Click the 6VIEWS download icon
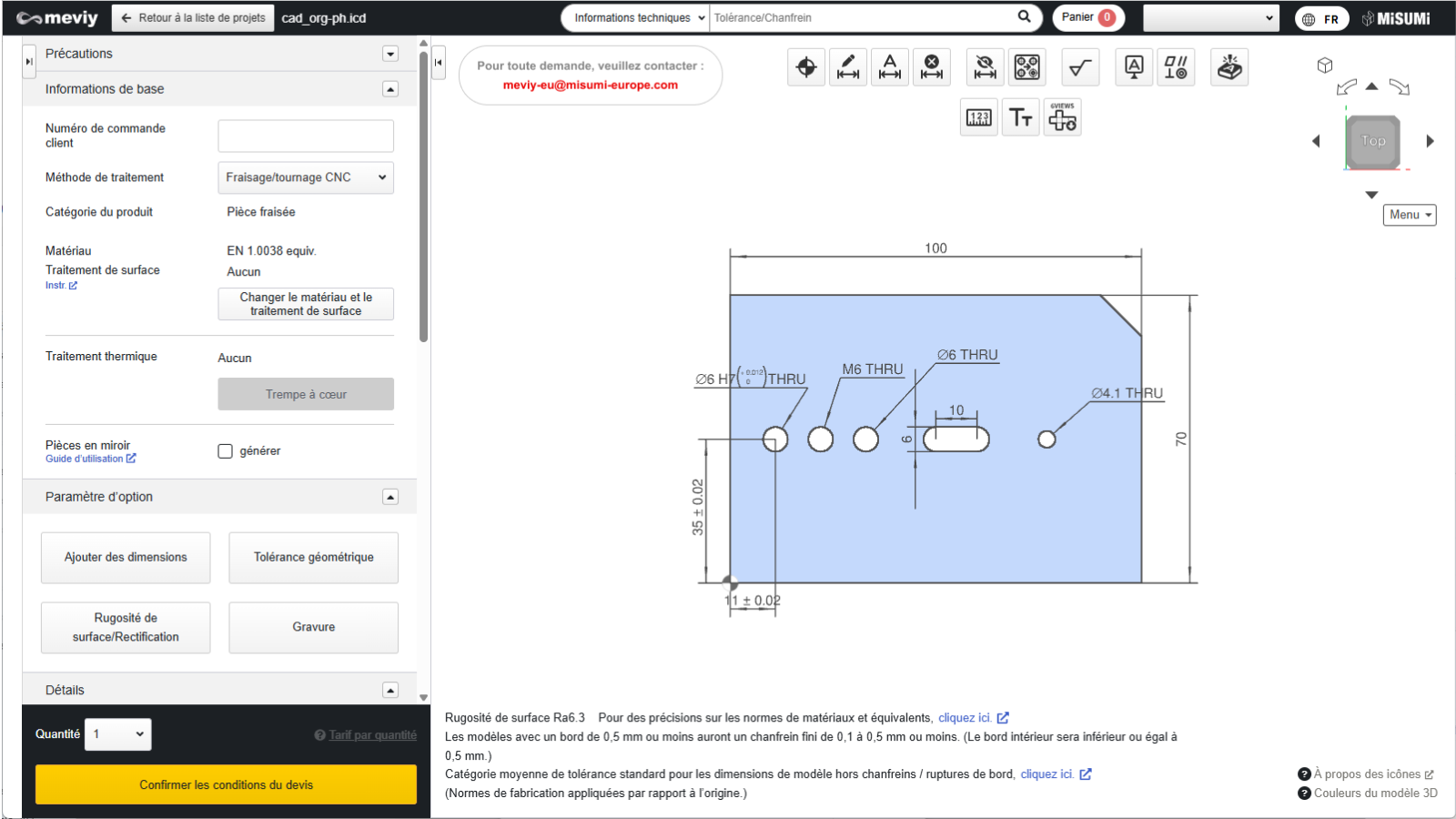This screenshot has width=1456, height=819. click(1062, 118)
